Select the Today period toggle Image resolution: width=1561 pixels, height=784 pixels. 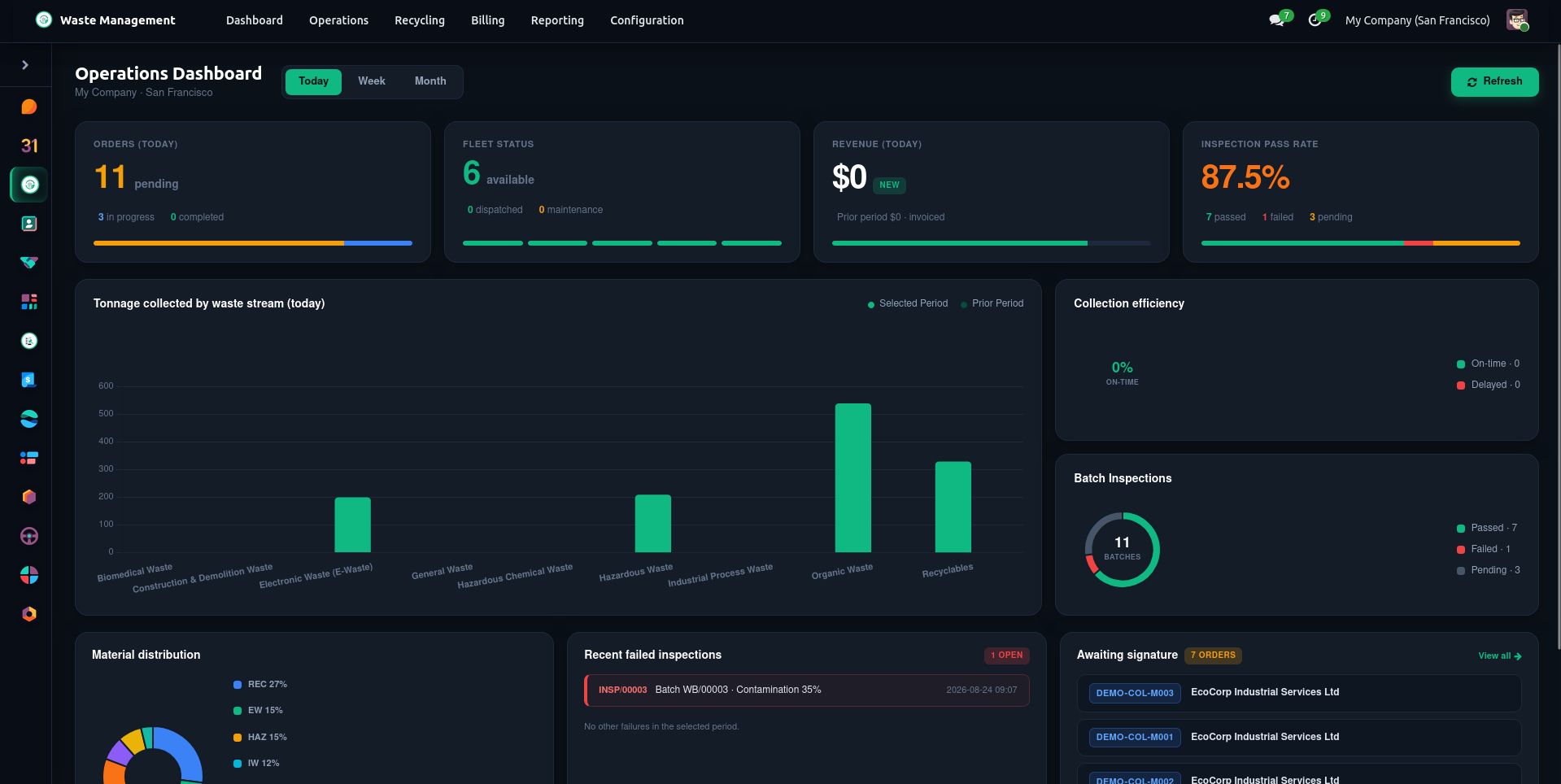313,81
